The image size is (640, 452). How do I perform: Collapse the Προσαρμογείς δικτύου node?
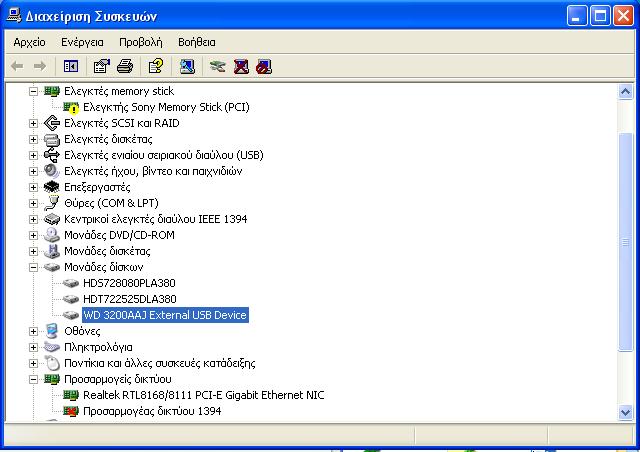tap(33, 379)
